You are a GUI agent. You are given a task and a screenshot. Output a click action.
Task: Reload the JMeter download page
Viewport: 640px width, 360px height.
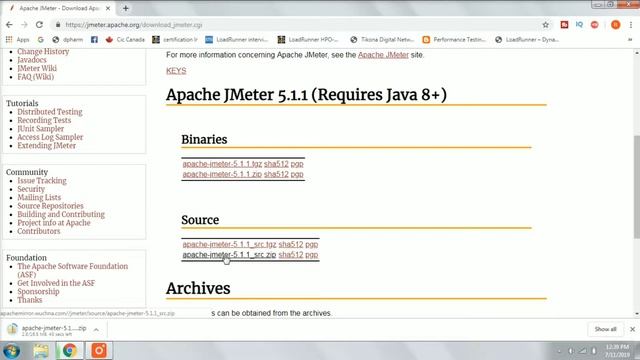click(39, 25)
